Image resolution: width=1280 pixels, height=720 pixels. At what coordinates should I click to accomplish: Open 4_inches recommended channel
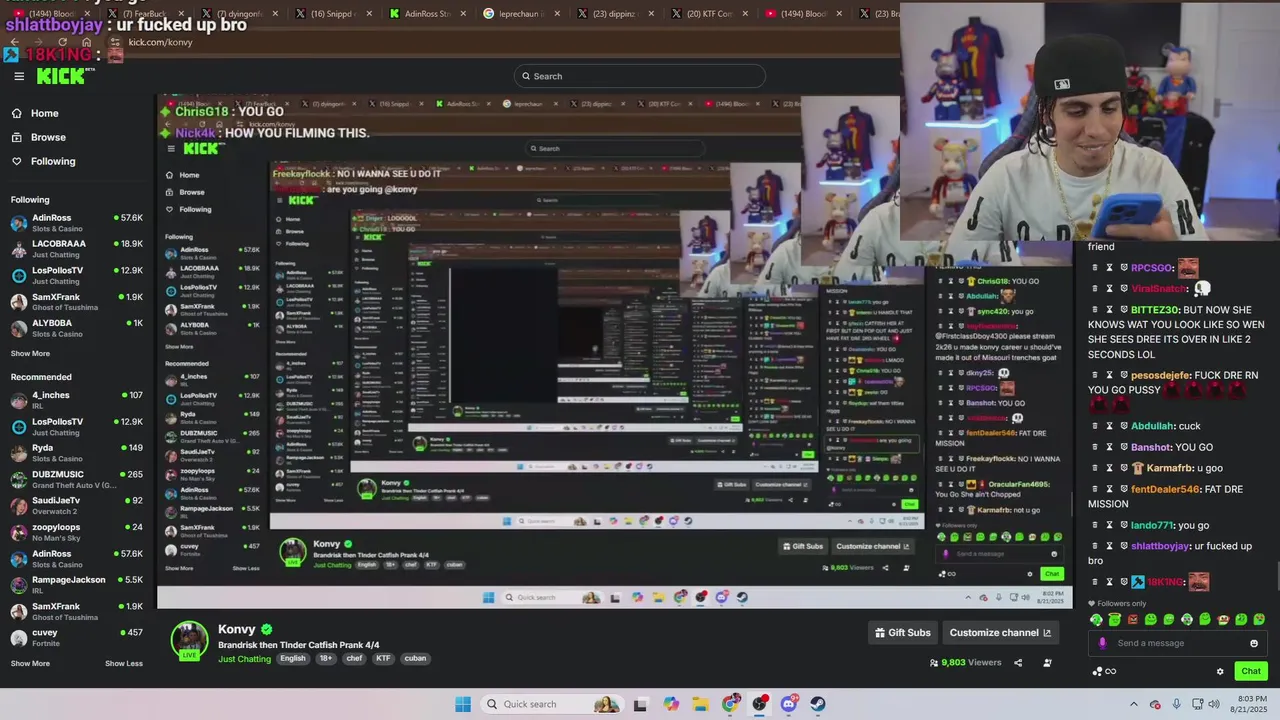[77, 400]
